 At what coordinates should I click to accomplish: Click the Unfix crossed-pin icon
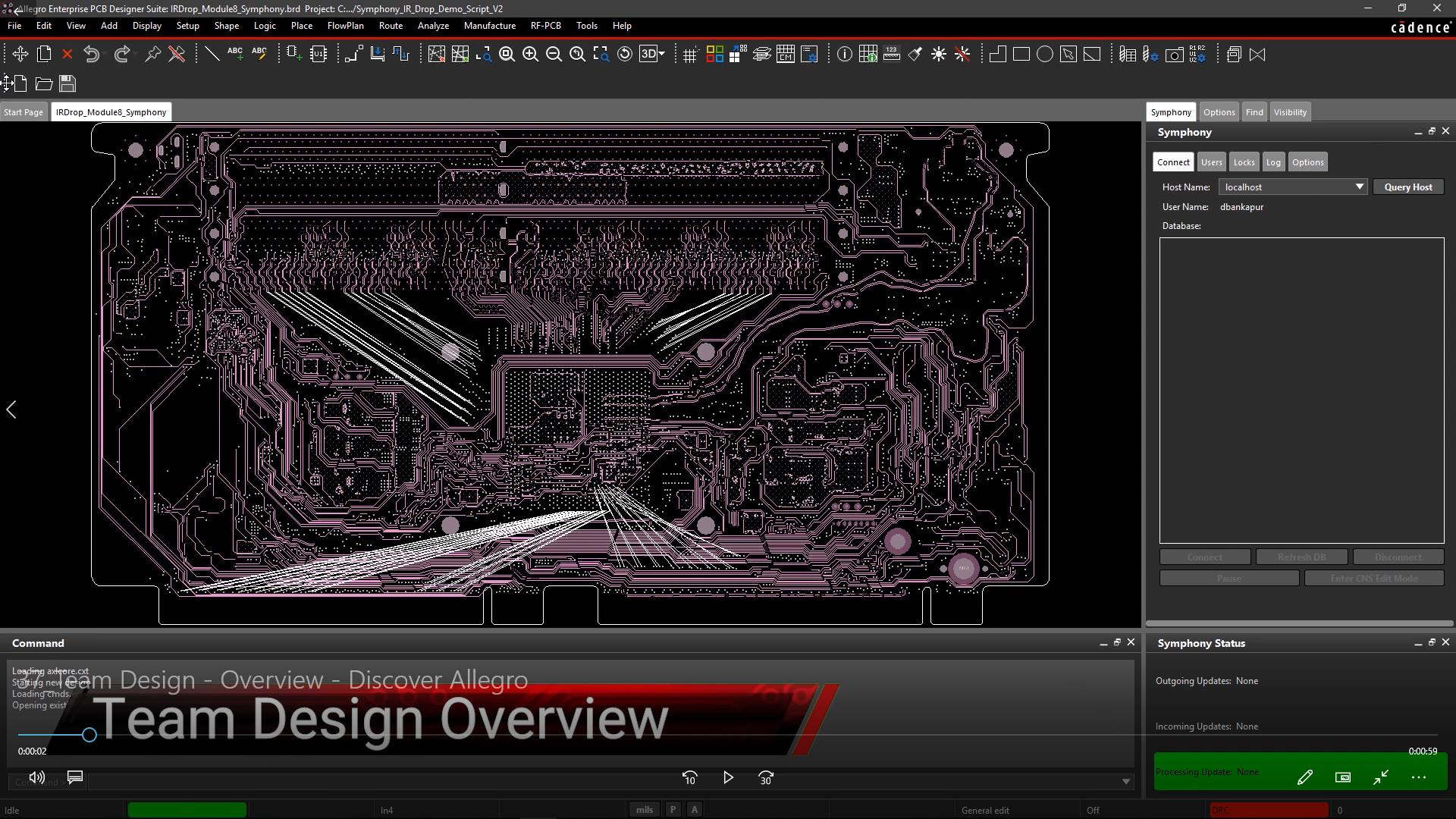click(177, 54)
